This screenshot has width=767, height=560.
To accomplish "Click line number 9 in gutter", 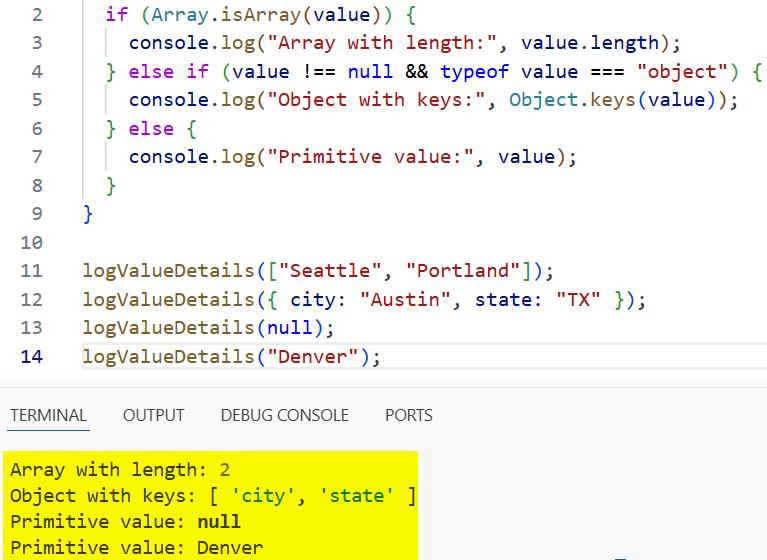I will pyautogui.click(x=37, y=214).
